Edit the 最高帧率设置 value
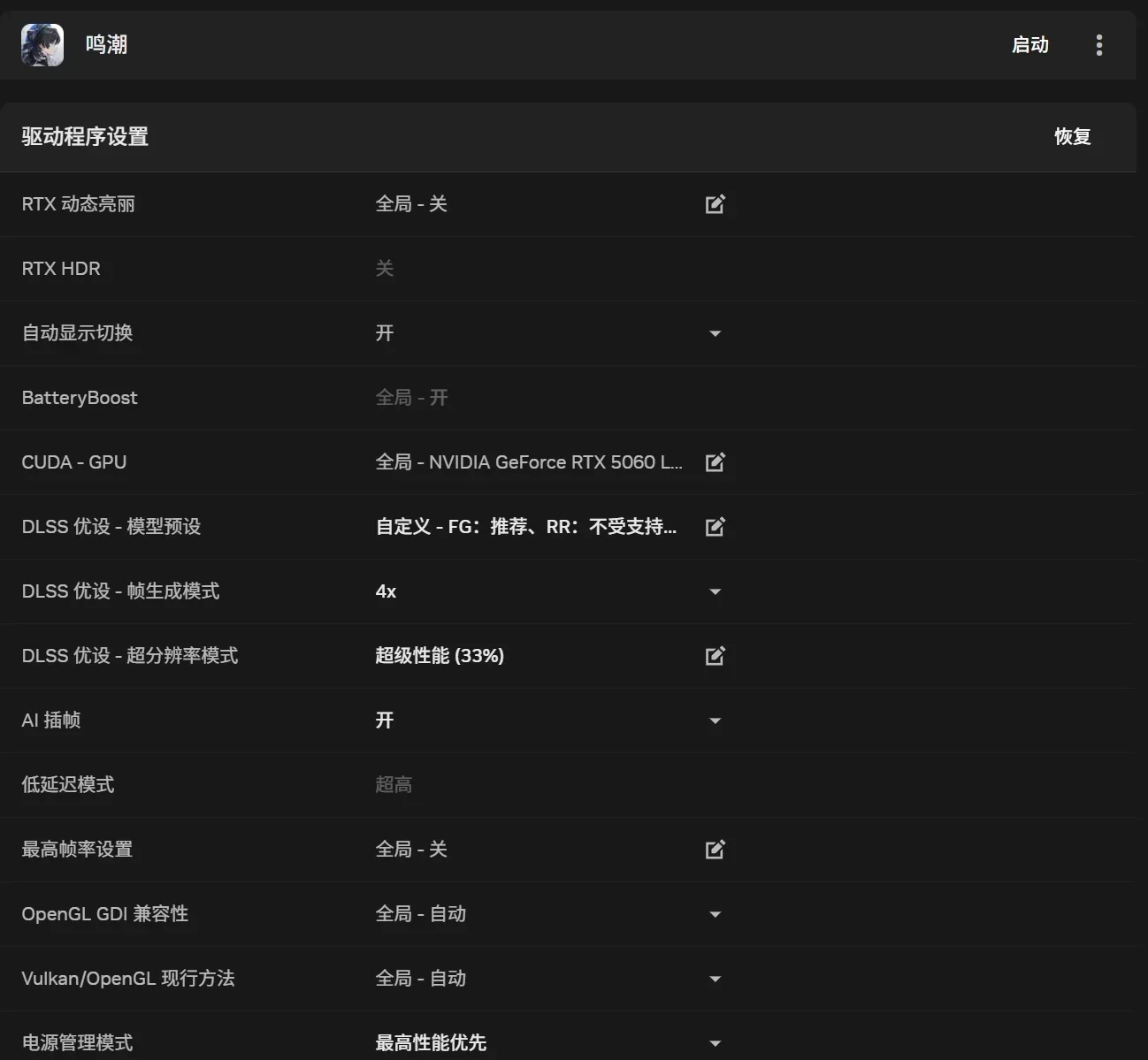1148x1060 pixels. click(716, 850)
